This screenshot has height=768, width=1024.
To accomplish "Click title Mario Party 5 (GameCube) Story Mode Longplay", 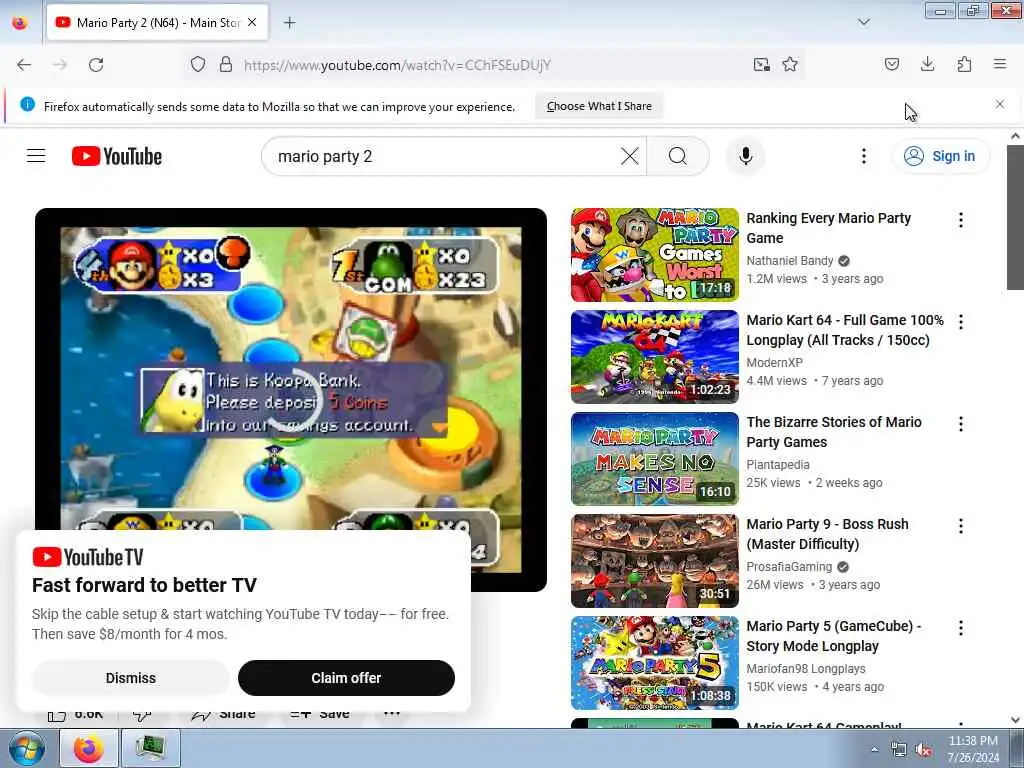I will pos(834,636).
